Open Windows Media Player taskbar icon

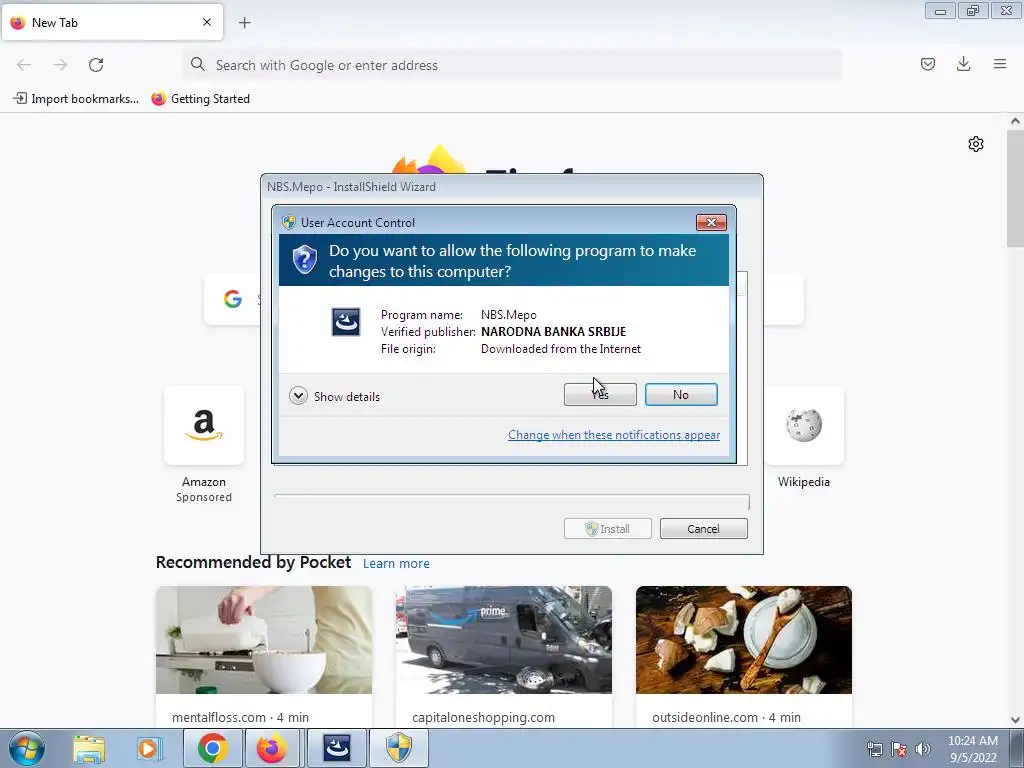coord(148,748)
